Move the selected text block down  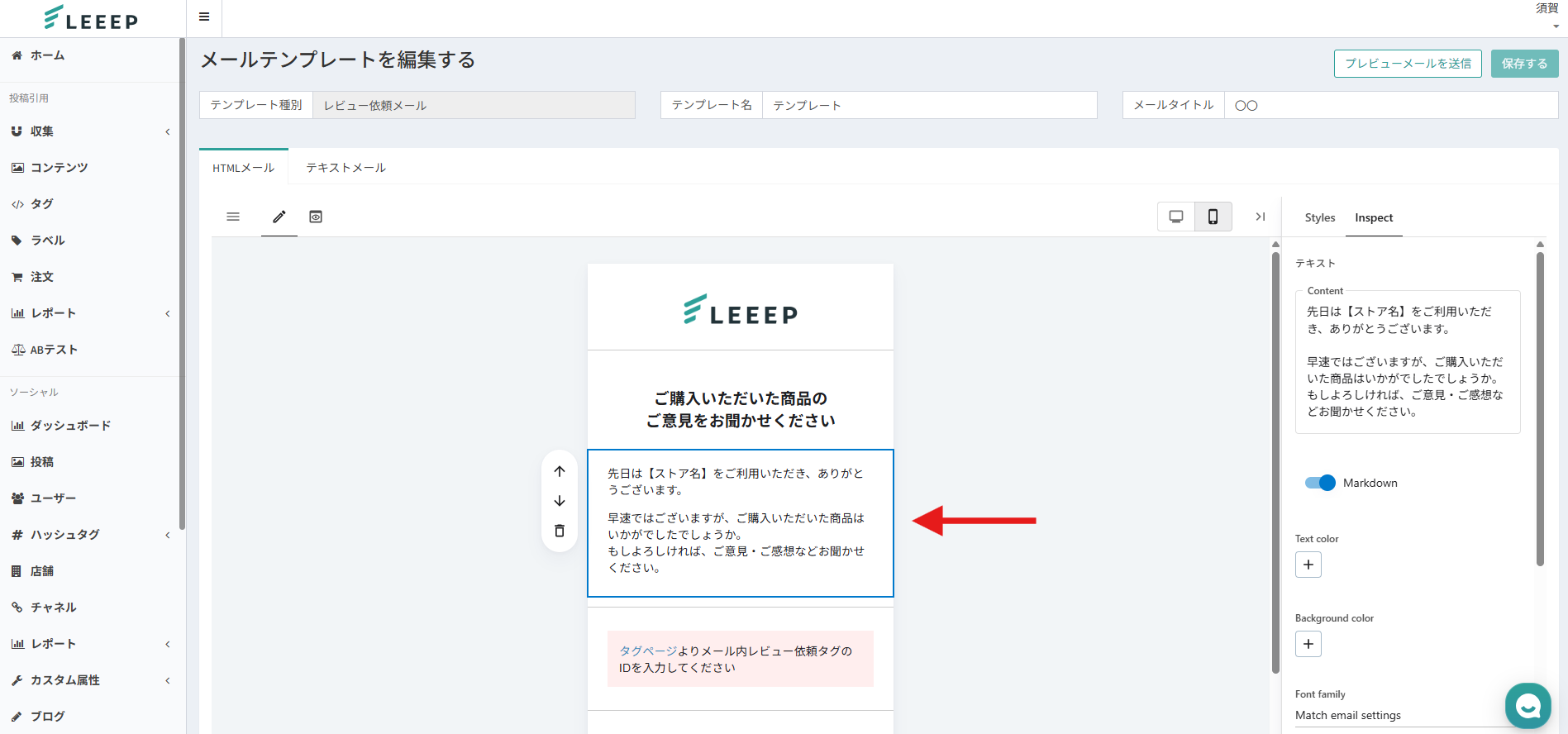point(560,501)
